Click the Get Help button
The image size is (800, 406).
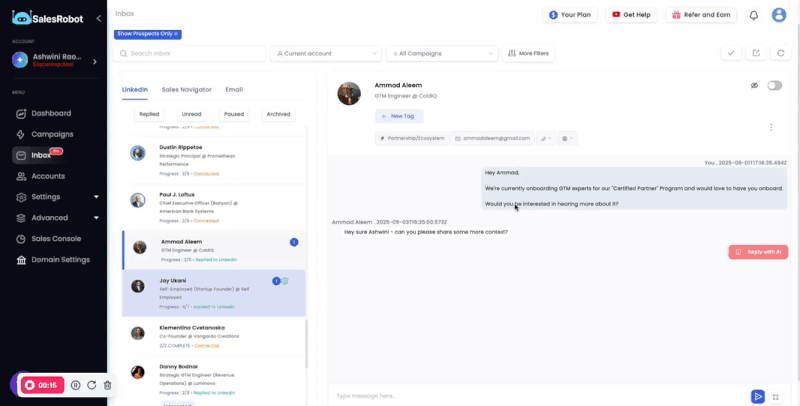point(631,15)
